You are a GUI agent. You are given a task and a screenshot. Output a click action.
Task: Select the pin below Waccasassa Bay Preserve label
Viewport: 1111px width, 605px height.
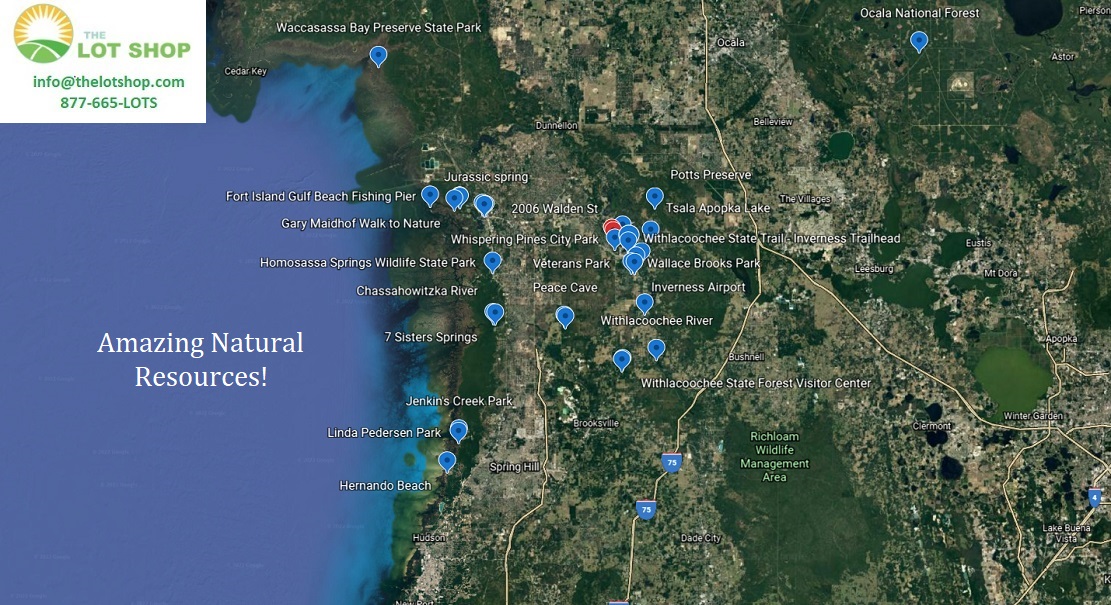point(378,56)
